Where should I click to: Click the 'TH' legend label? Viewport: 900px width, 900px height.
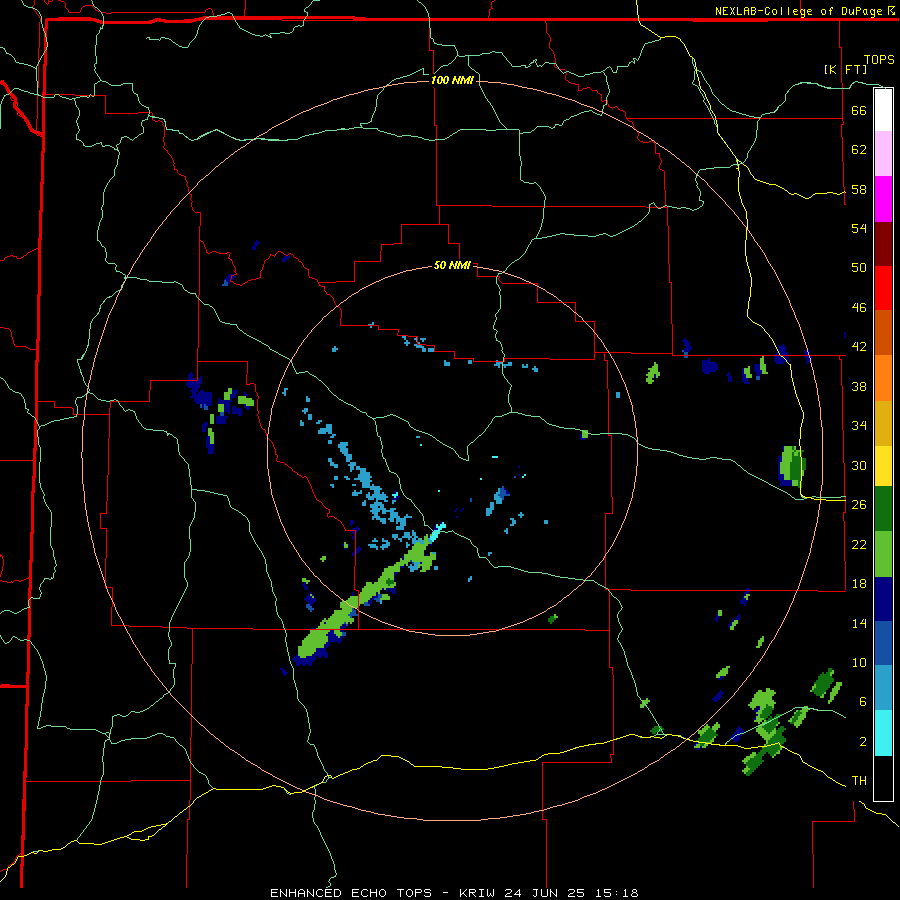click(859, 781)
